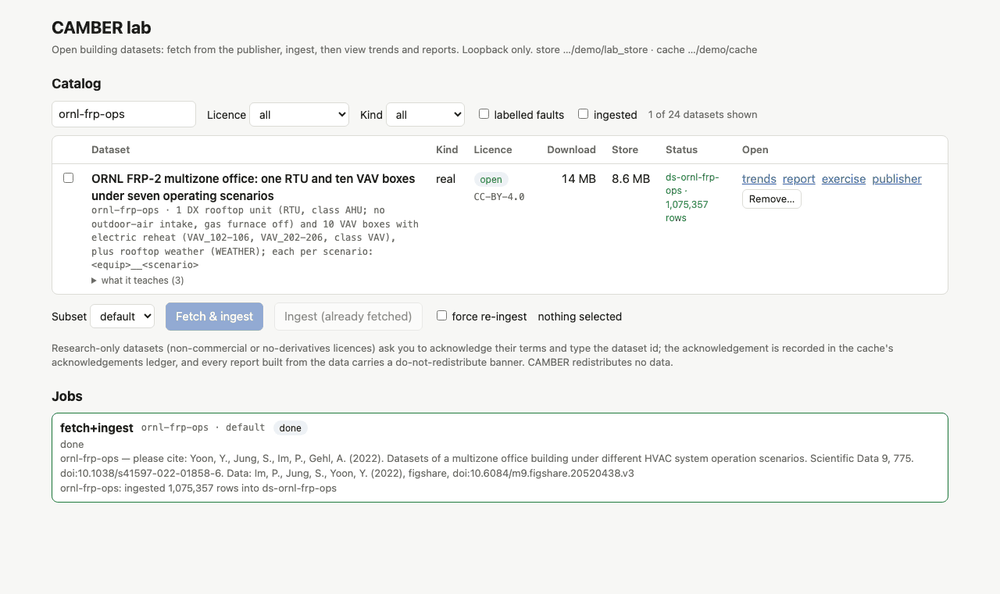Click the 'done' badge in the Jobs panel

click(290, 428)
